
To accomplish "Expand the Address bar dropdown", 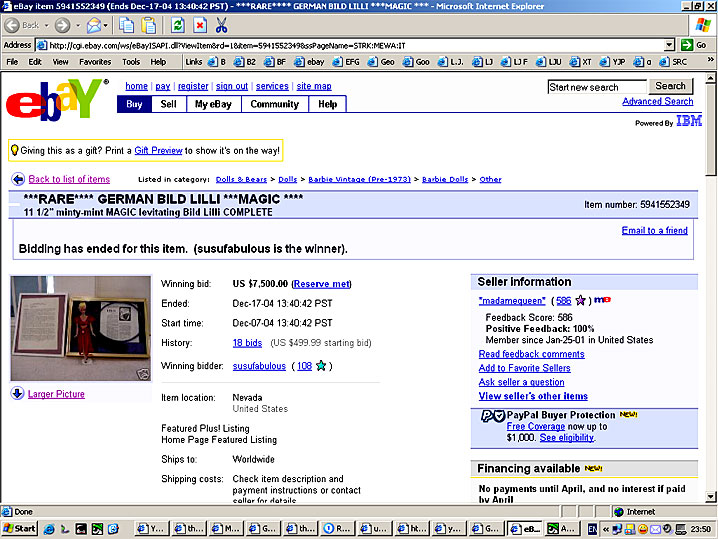I will click(x=669, y=45).
